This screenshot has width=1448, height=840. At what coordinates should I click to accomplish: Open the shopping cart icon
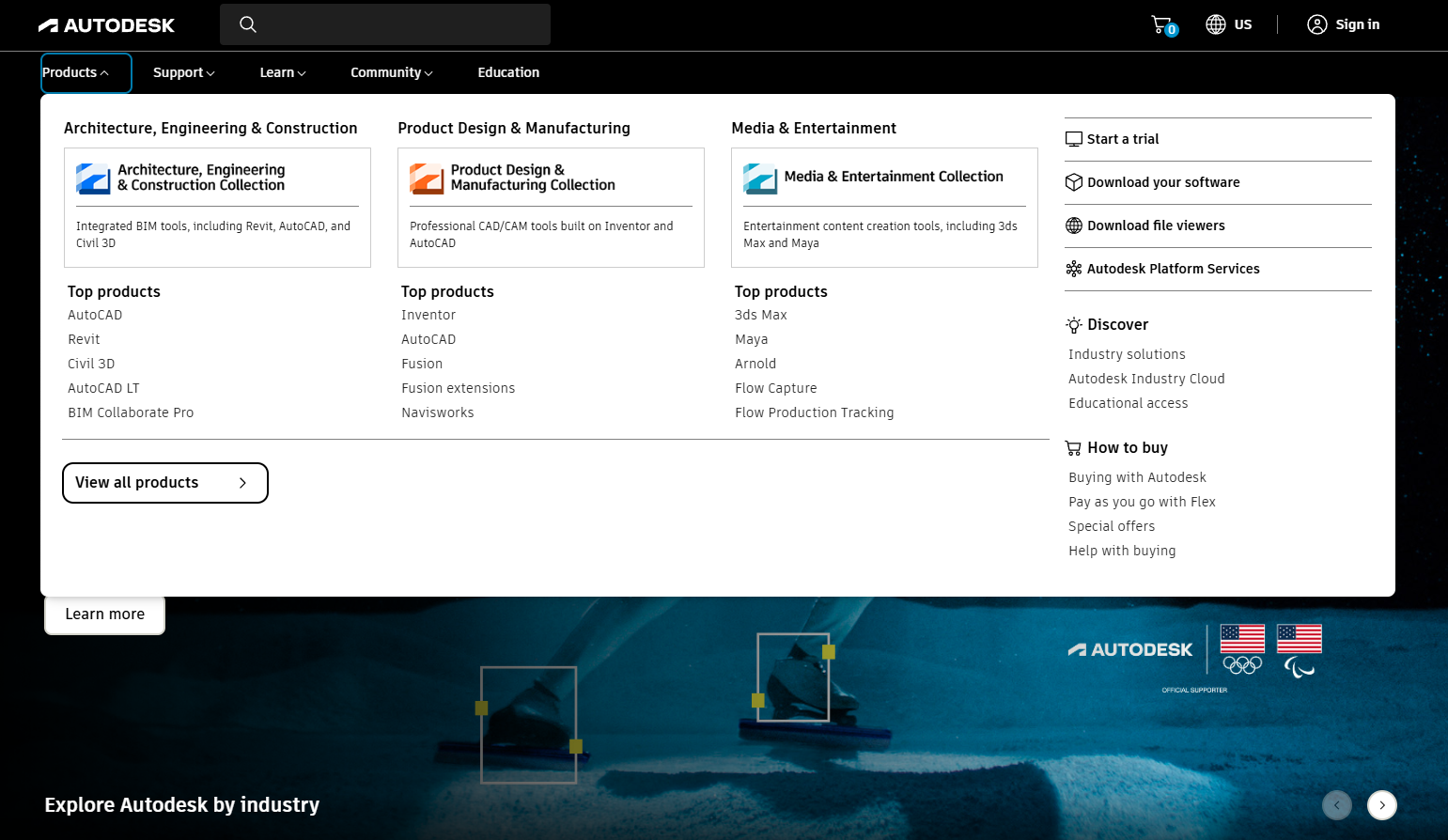(1162, 24)
